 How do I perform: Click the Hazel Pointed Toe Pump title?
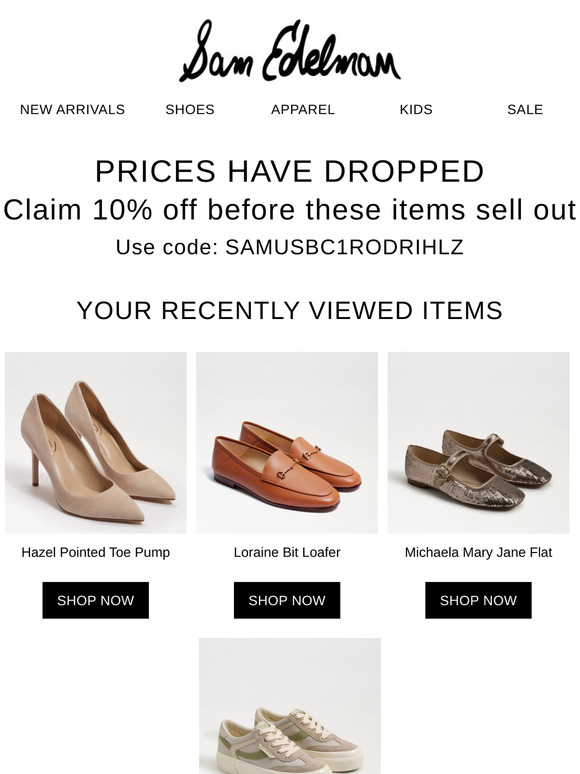pyautogui.click(x=96, y=552)
